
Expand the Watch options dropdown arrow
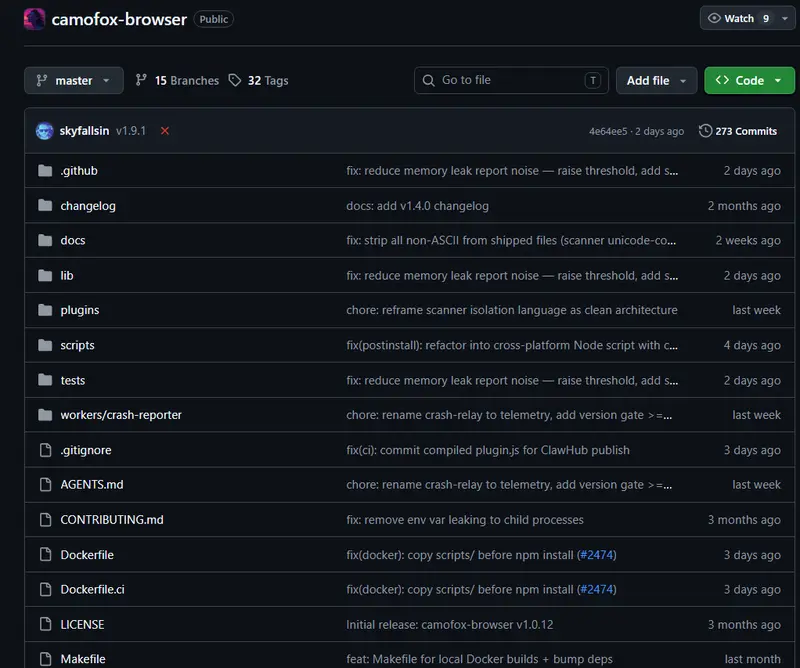tap(785, 18)
